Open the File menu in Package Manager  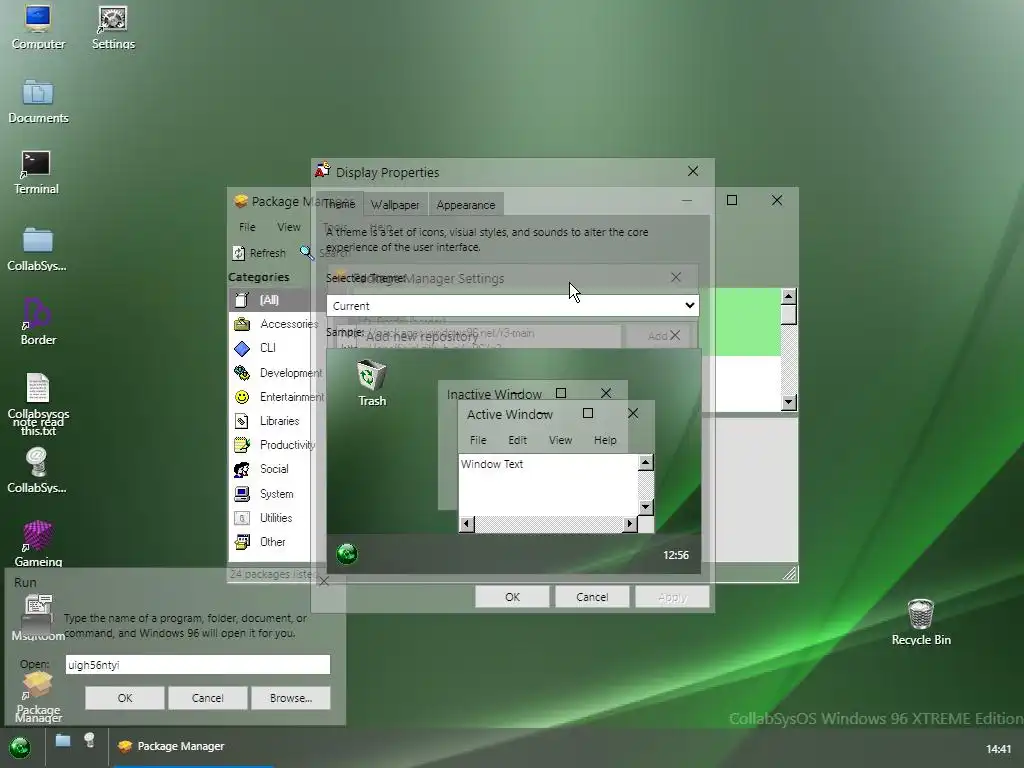coord(247,227)
